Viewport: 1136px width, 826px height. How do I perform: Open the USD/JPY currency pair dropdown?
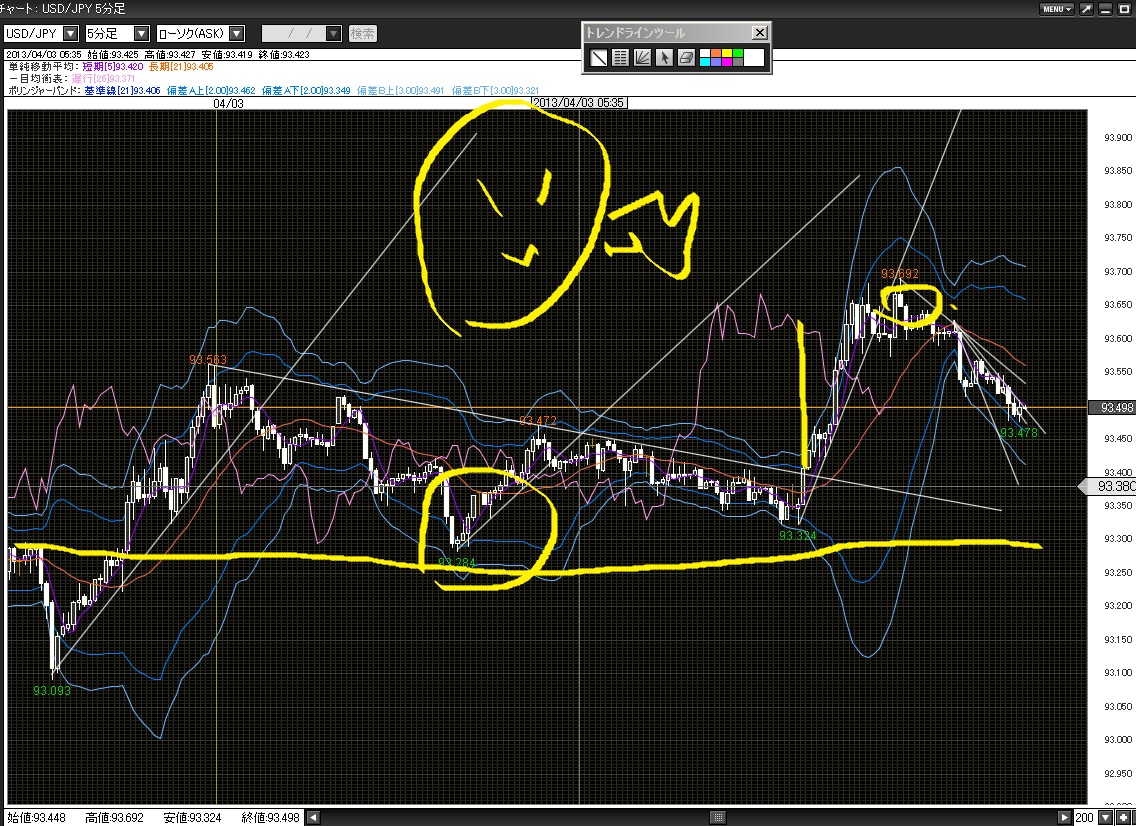tap(70, 33)
